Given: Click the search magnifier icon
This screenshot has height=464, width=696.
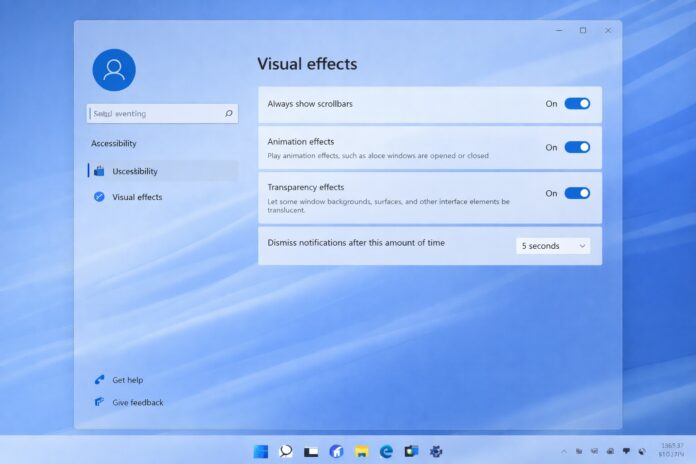Looking at the screenshot, I should point(229,114).
